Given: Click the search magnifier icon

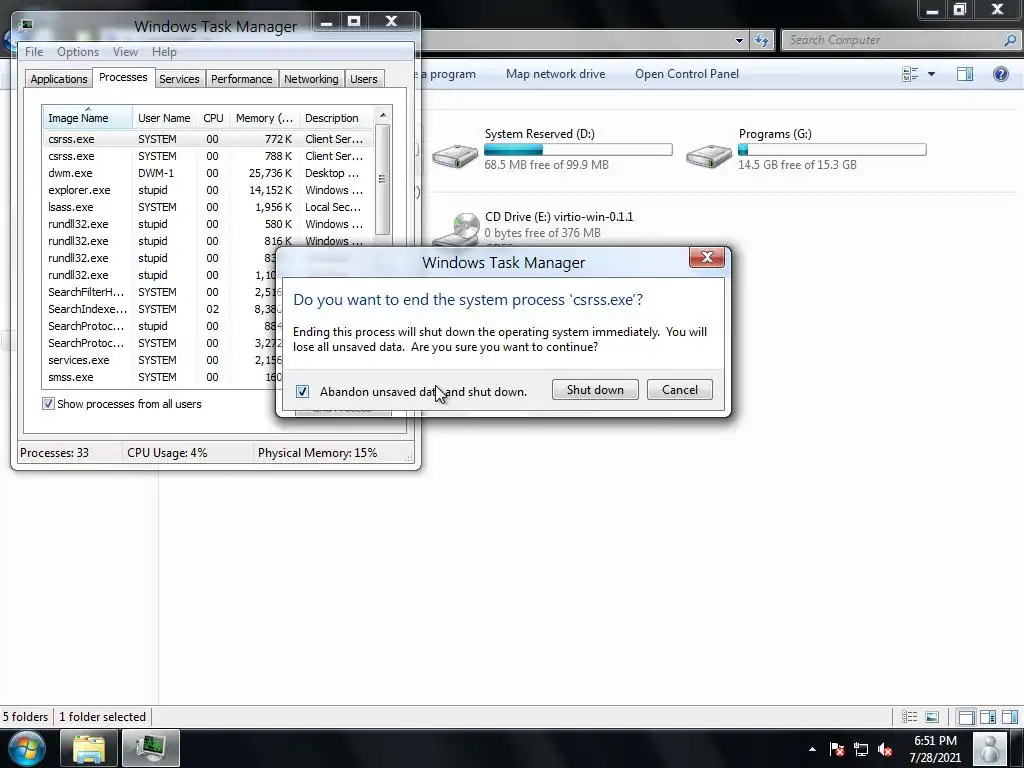Looking at the screenshot, I should [1010, 40].
